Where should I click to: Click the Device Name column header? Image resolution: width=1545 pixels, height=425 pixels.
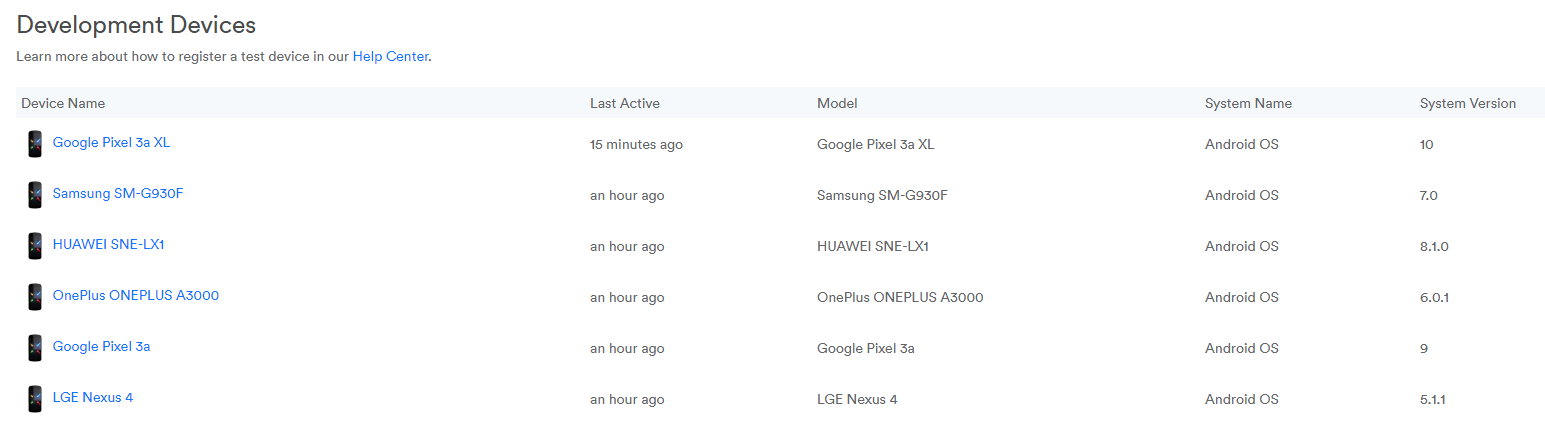coord(63,103)
